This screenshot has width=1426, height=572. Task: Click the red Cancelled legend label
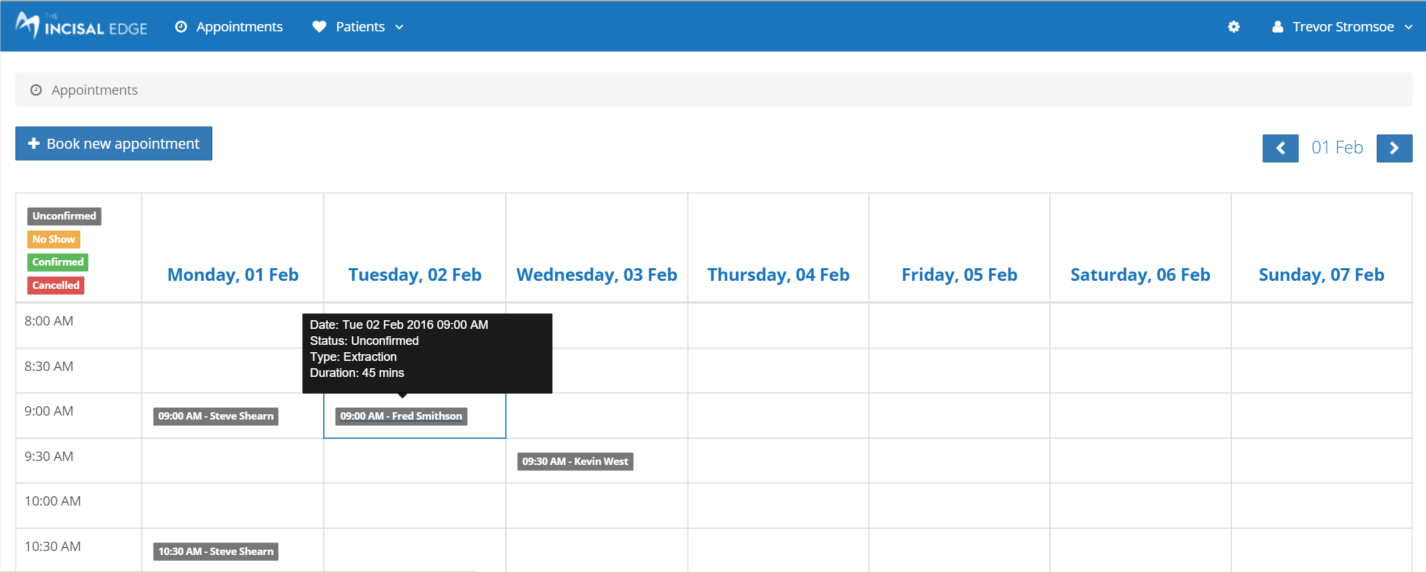tap(56, 285)
